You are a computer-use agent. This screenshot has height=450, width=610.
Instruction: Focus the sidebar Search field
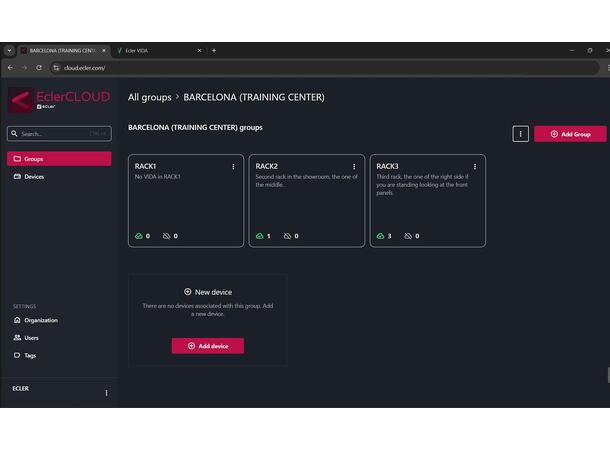tap(59, 134)
